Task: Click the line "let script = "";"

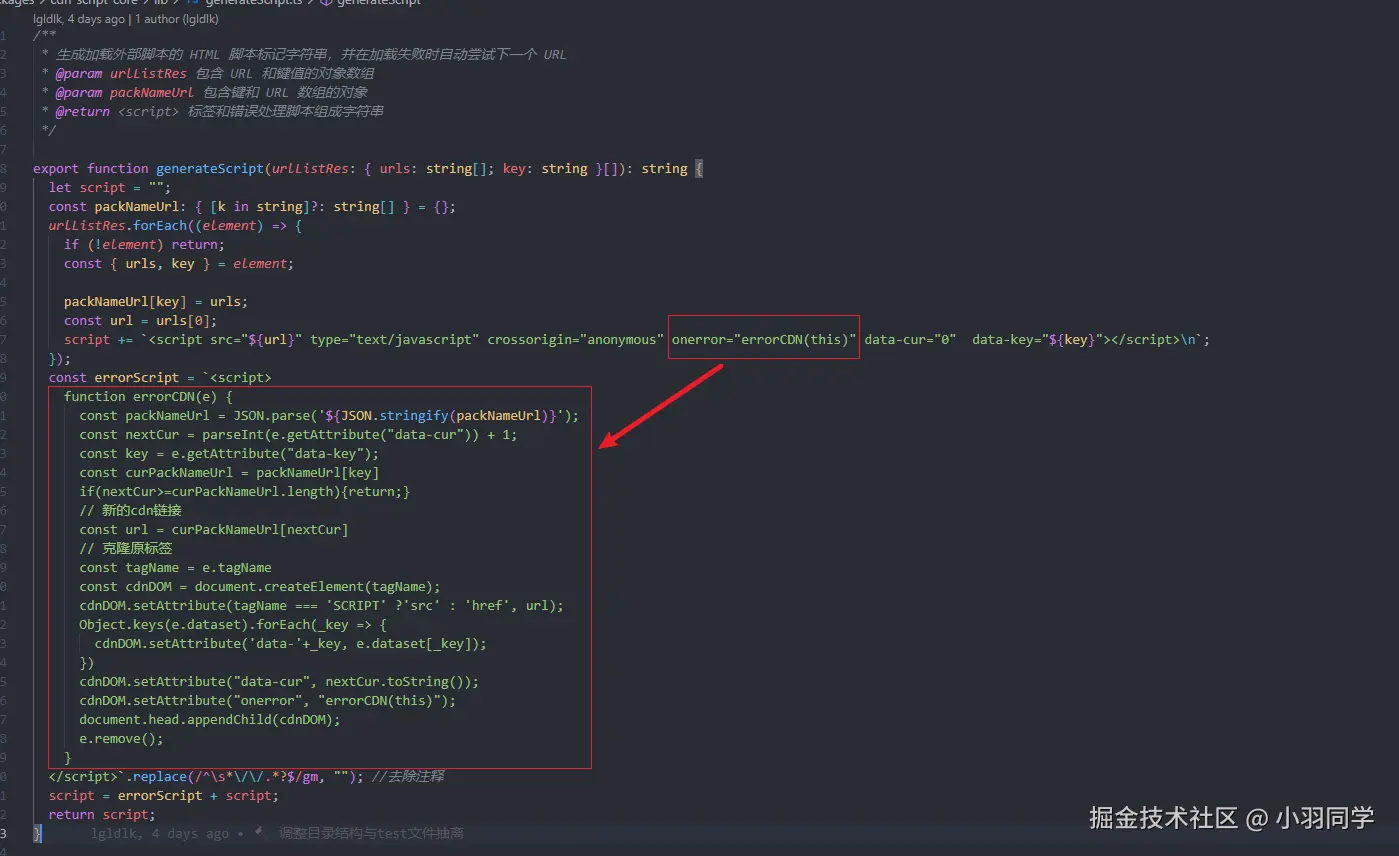Action: [110, 187]
